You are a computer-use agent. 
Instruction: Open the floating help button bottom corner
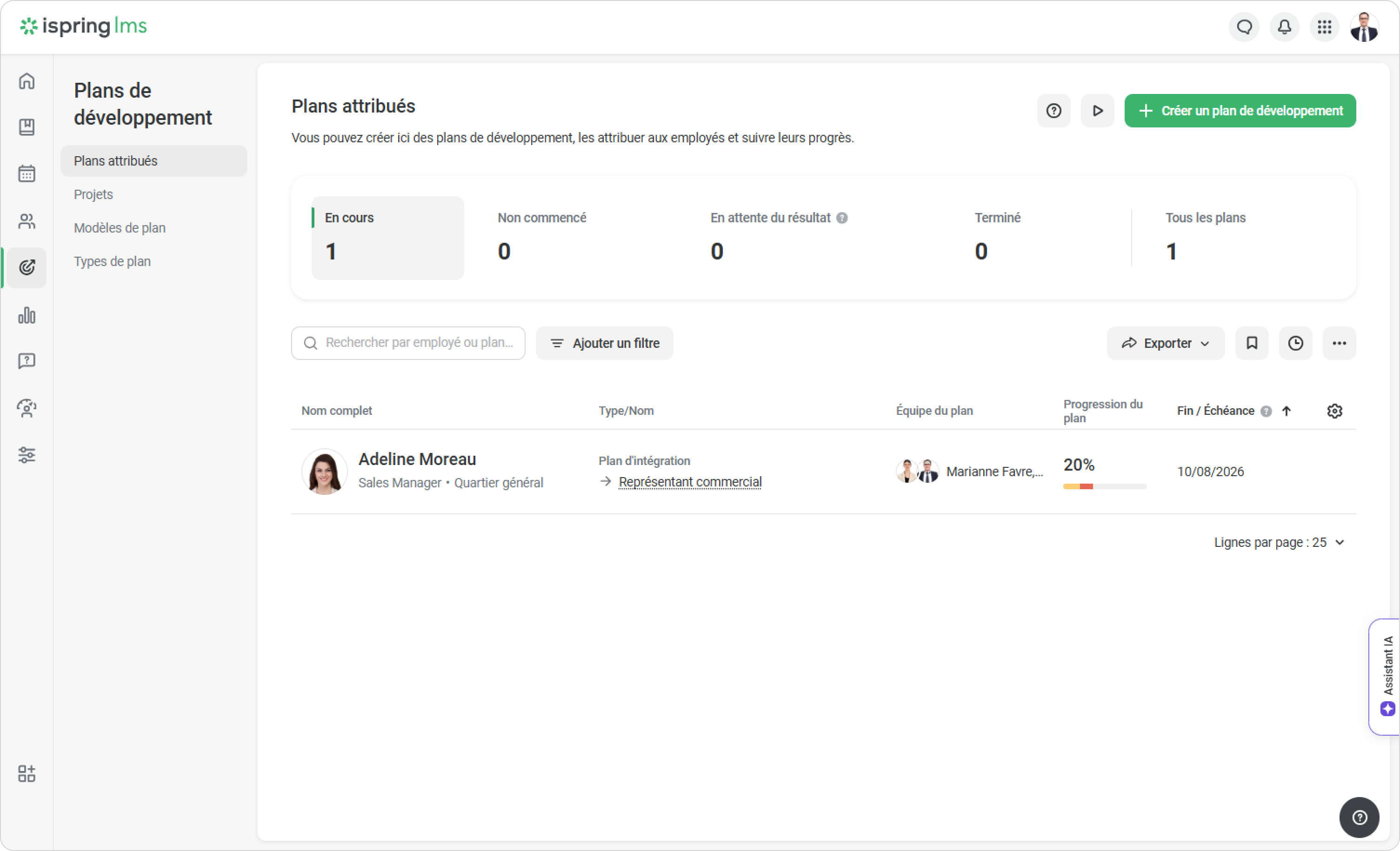[1360, 818]
